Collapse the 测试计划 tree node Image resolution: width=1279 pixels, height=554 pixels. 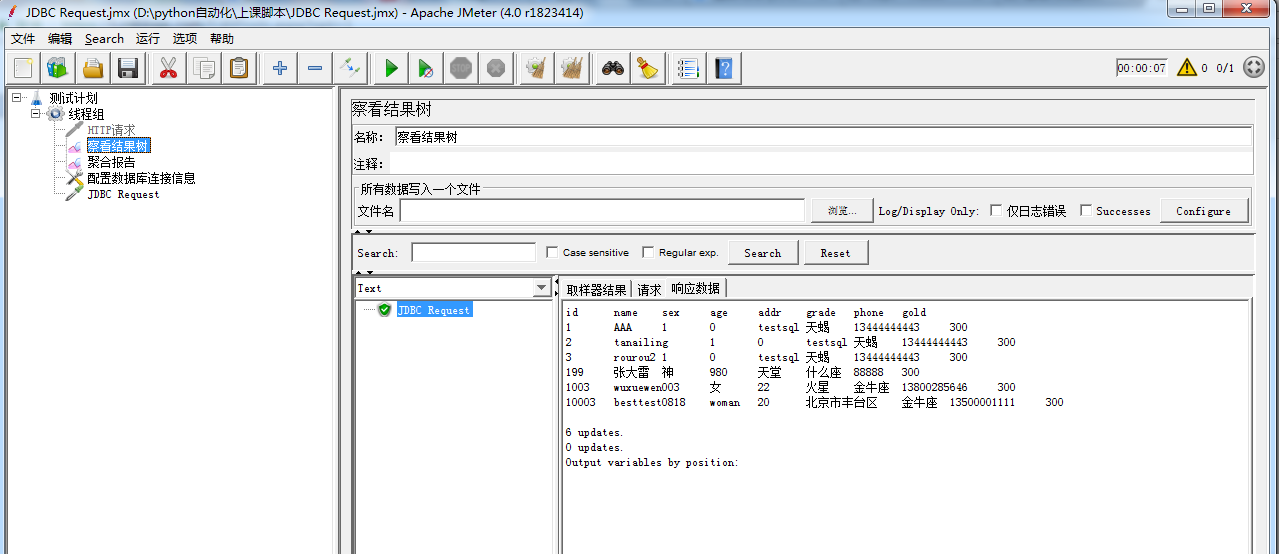pos(16,98)
